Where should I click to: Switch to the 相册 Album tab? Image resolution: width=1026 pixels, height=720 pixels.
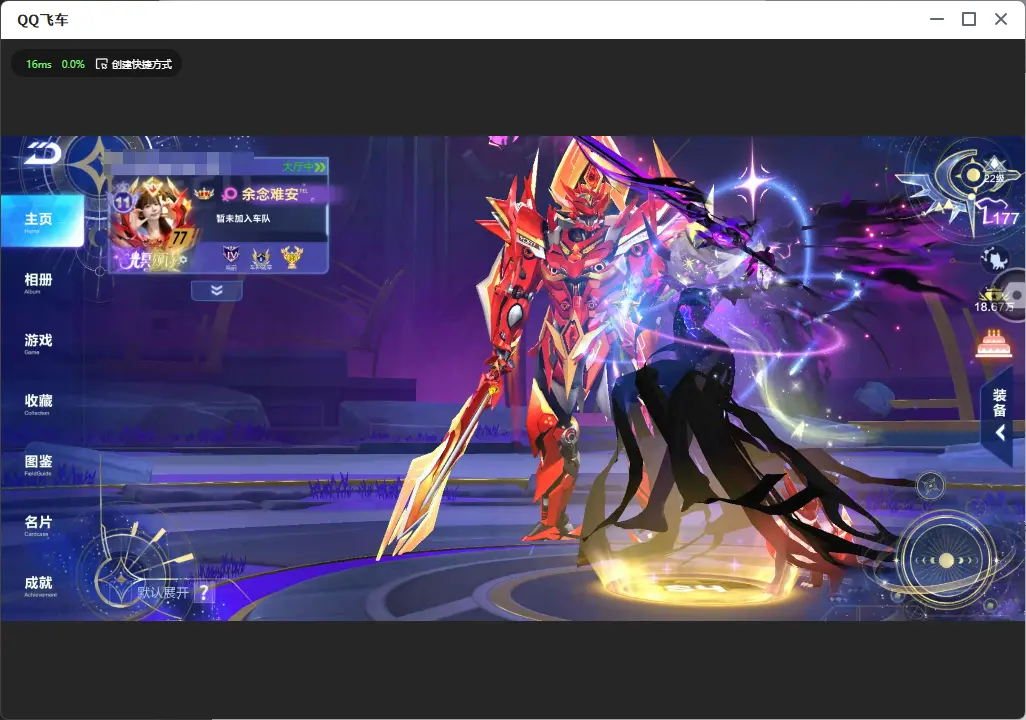pyautogui.click(x=38, y=283)
